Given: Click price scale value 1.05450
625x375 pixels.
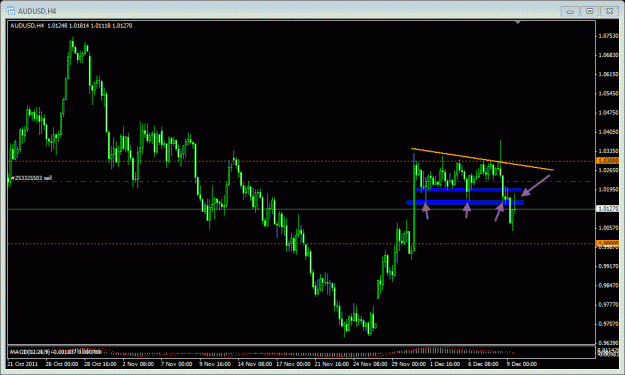Looking at the screenshot, I should 608,93.
